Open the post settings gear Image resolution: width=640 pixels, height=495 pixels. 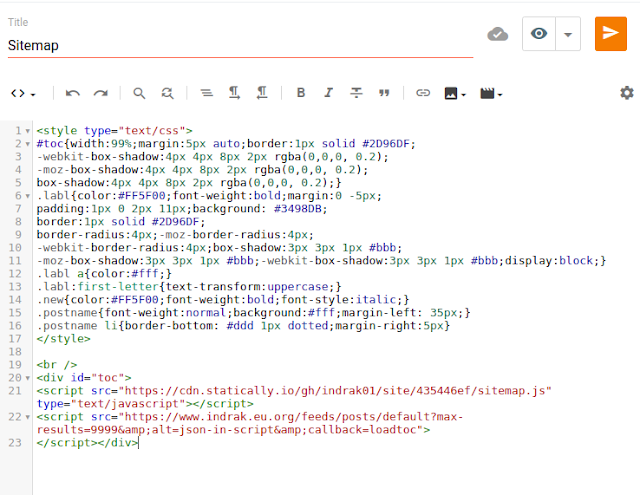pyautogui.click(x=627, y=93)
